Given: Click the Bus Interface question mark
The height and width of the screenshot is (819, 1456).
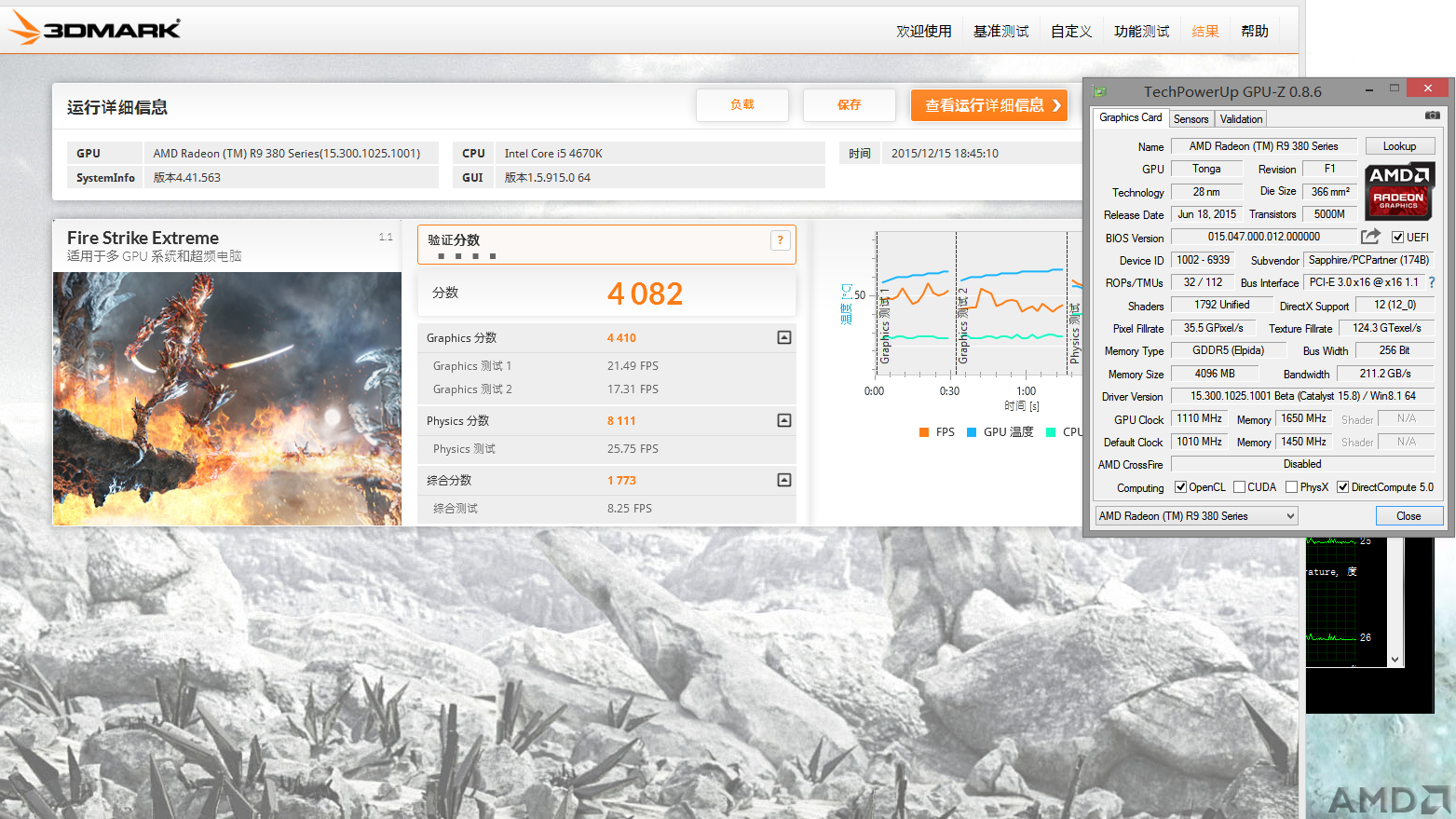Looking at the screenshot, I should tap(1432, 282).
